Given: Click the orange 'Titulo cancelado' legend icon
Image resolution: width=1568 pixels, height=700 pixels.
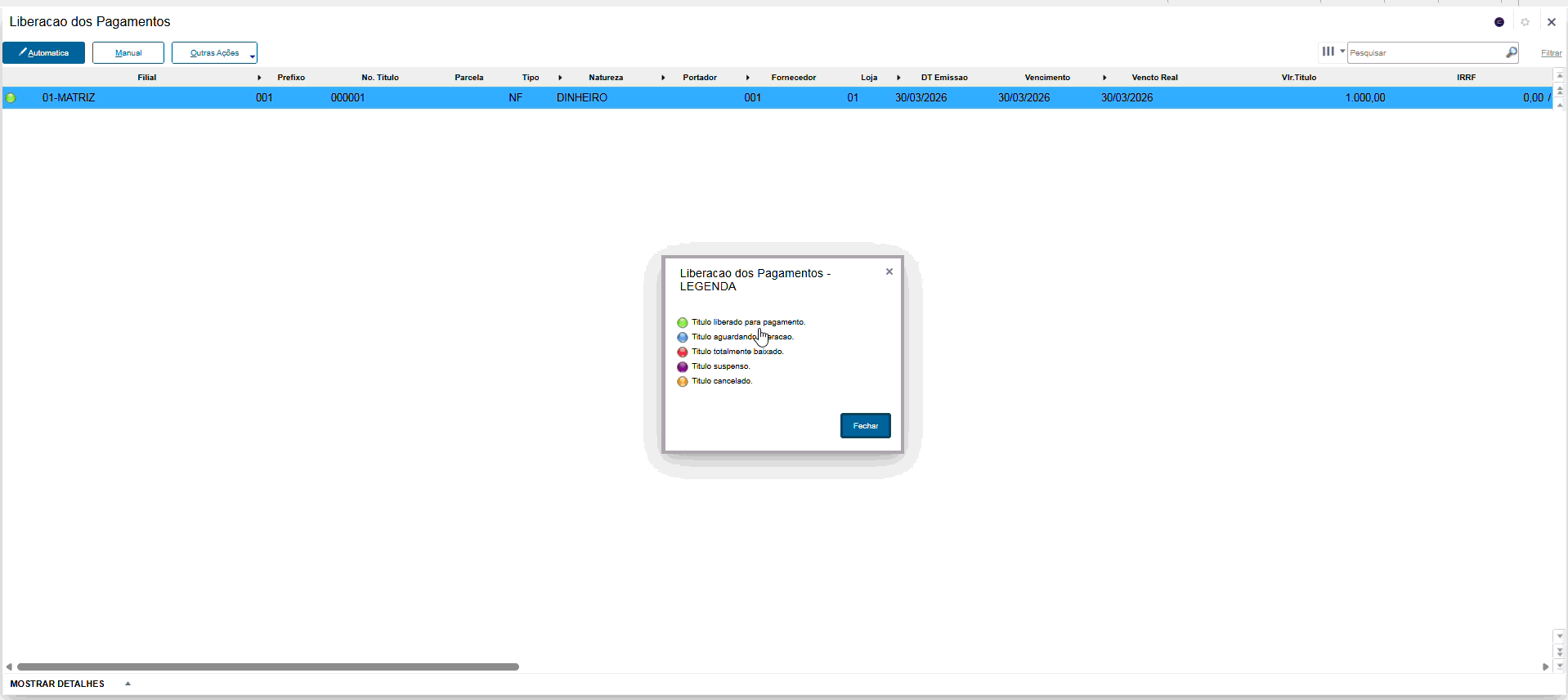Looking at the screenshot, I should (683, 381).
